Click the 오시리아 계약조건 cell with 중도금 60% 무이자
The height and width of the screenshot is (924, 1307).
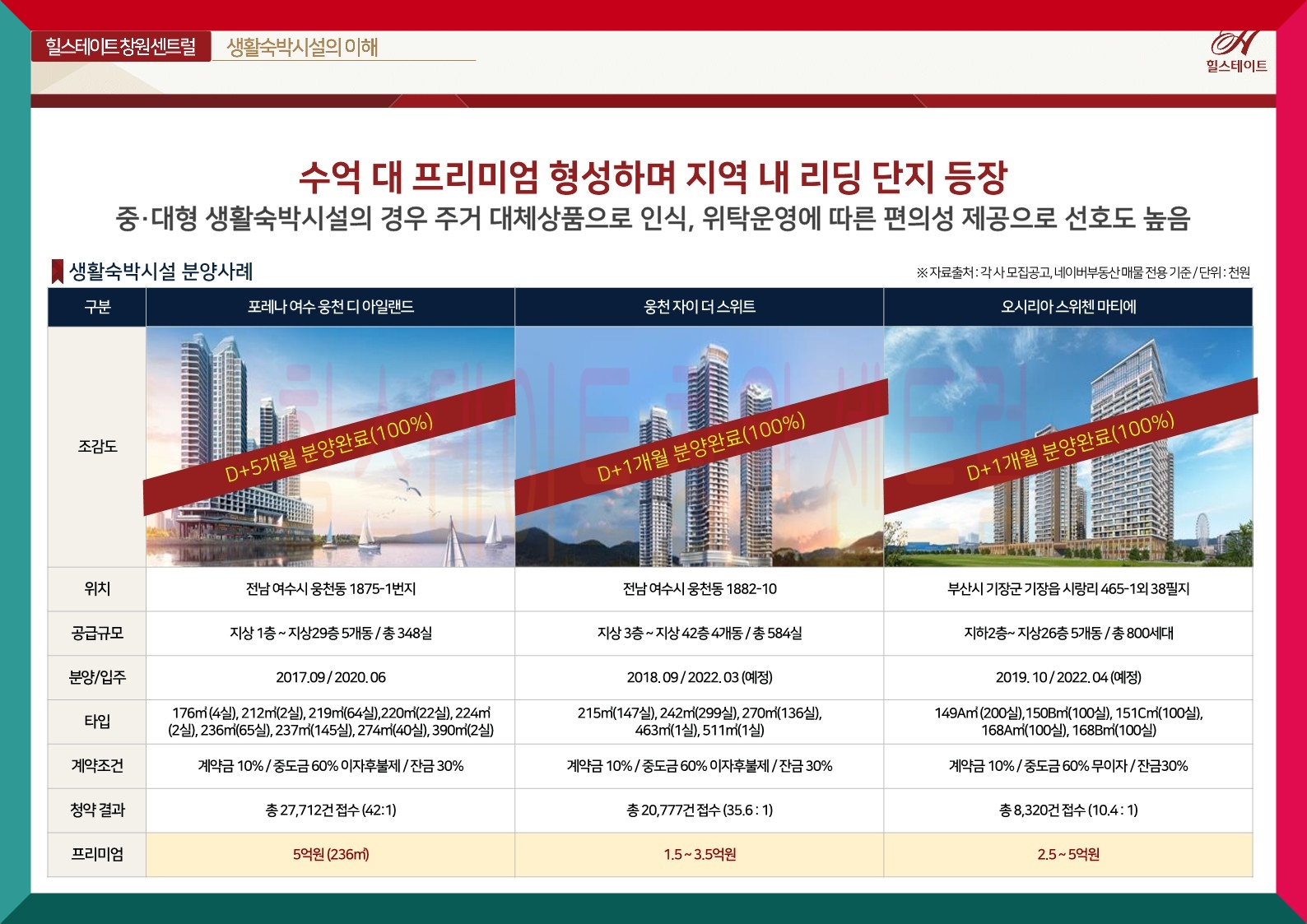coord(1068,766)
